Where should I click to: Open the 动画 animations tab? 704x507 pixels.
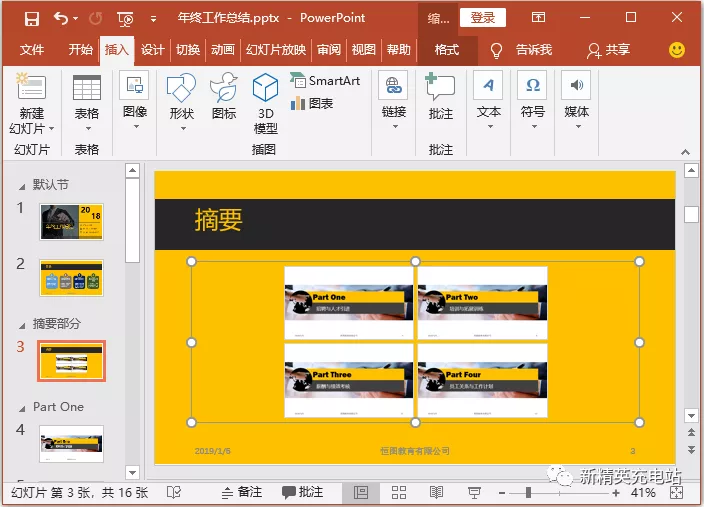point(223,49)
